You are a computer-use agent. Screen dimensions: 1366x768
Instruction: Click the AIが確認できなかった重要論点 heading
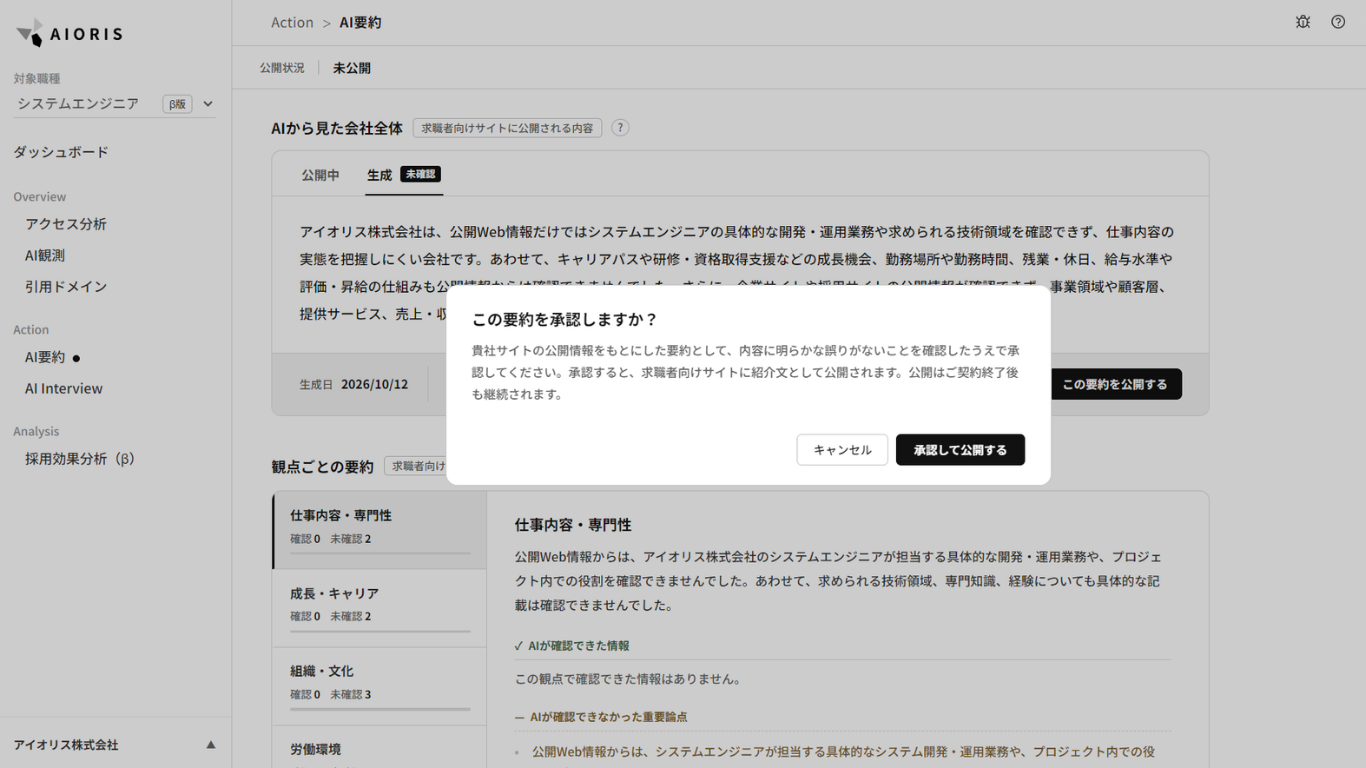(x=600, y=717)
